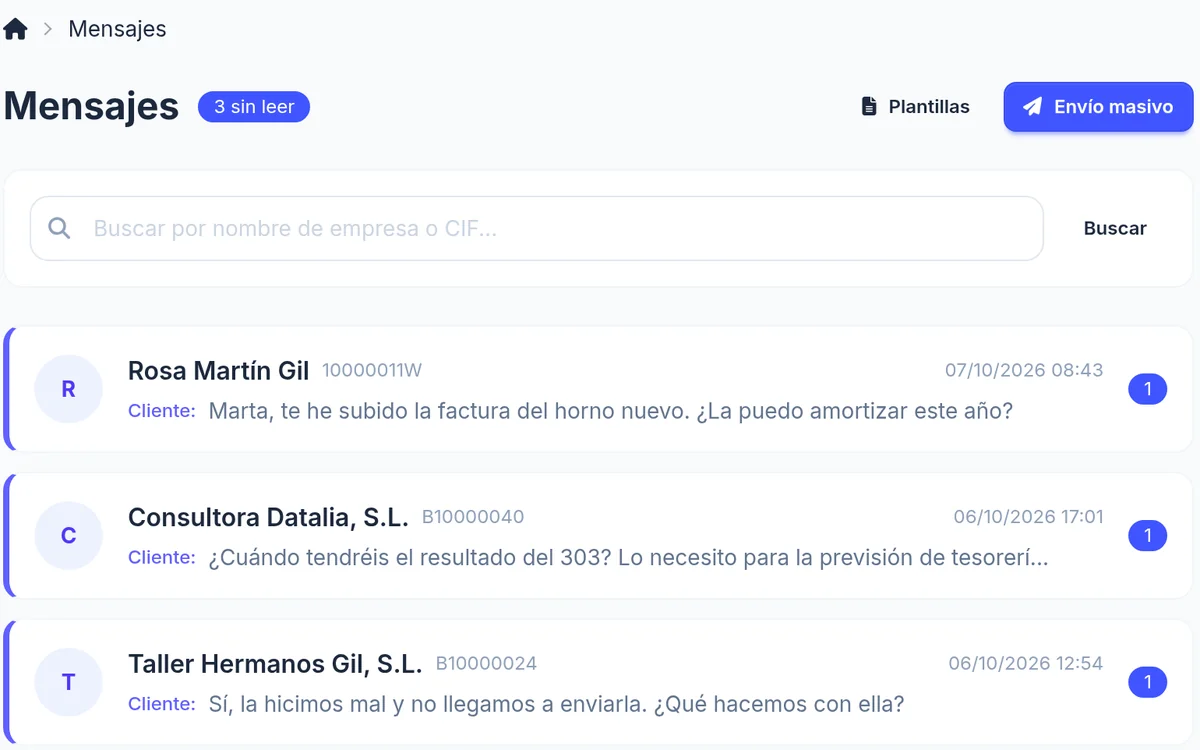1200x750 pixels.
Task: Click unread badge on Consultora Datalia row
Action: (1147, 536)
